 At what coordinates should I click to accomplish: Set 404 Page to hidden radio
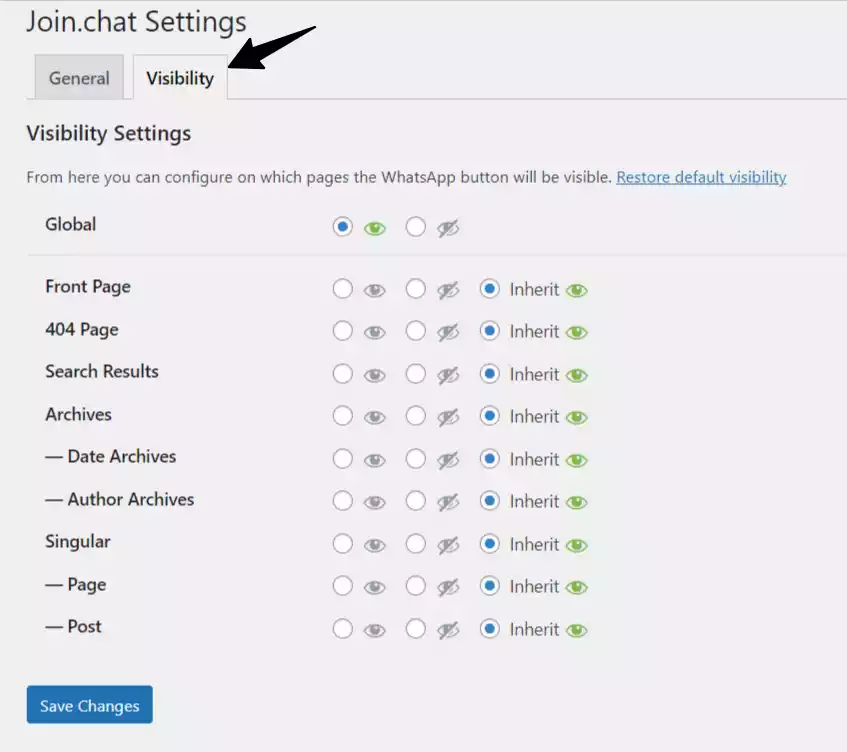(415, 331)
